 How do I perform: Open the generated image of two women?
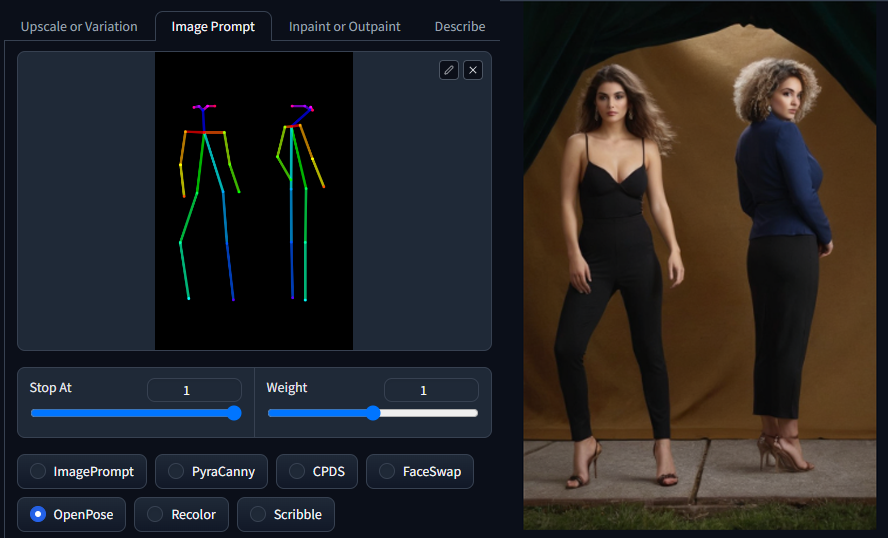point(699,266)
